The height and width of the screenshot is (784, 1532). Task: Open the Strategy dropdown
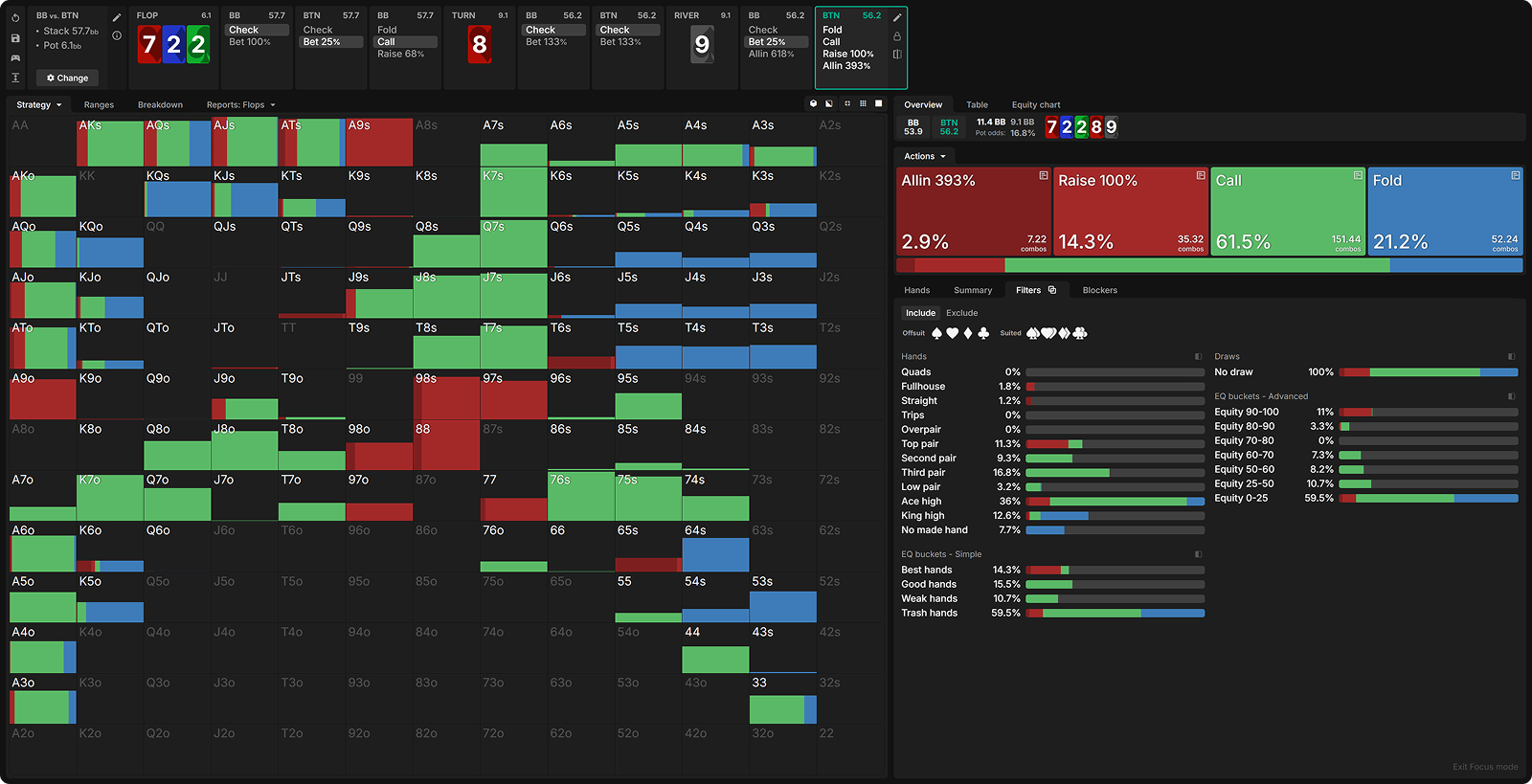point(38,105)
